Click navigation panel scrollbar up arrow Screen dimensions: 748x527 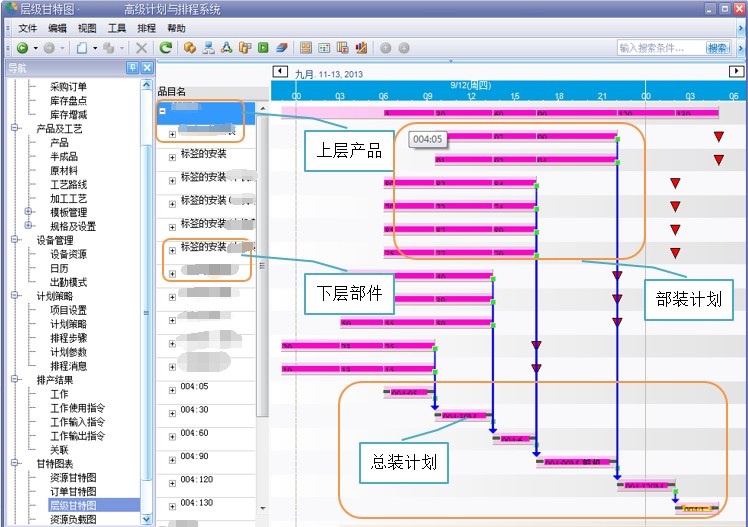click(146, 84)
